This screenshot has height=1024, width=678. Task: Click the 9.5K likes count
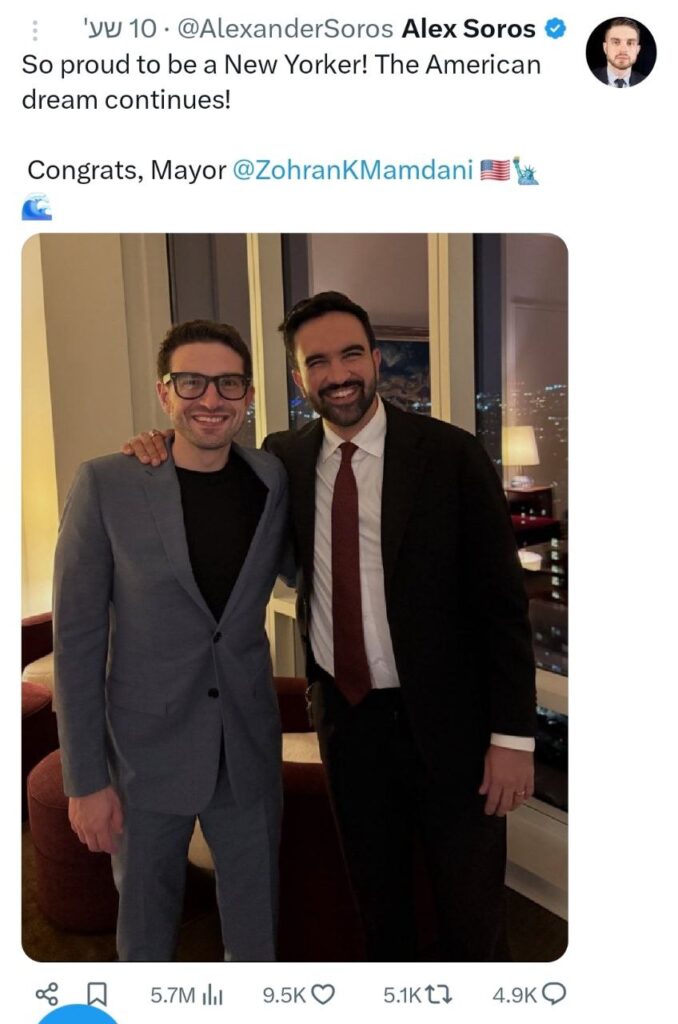coord(284,995)
